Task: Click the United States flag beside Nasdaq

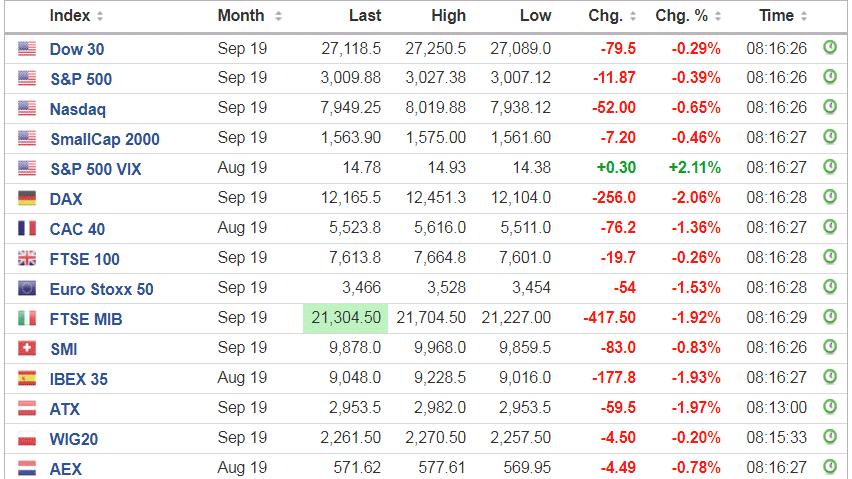Action: click(x=27, y=109)
